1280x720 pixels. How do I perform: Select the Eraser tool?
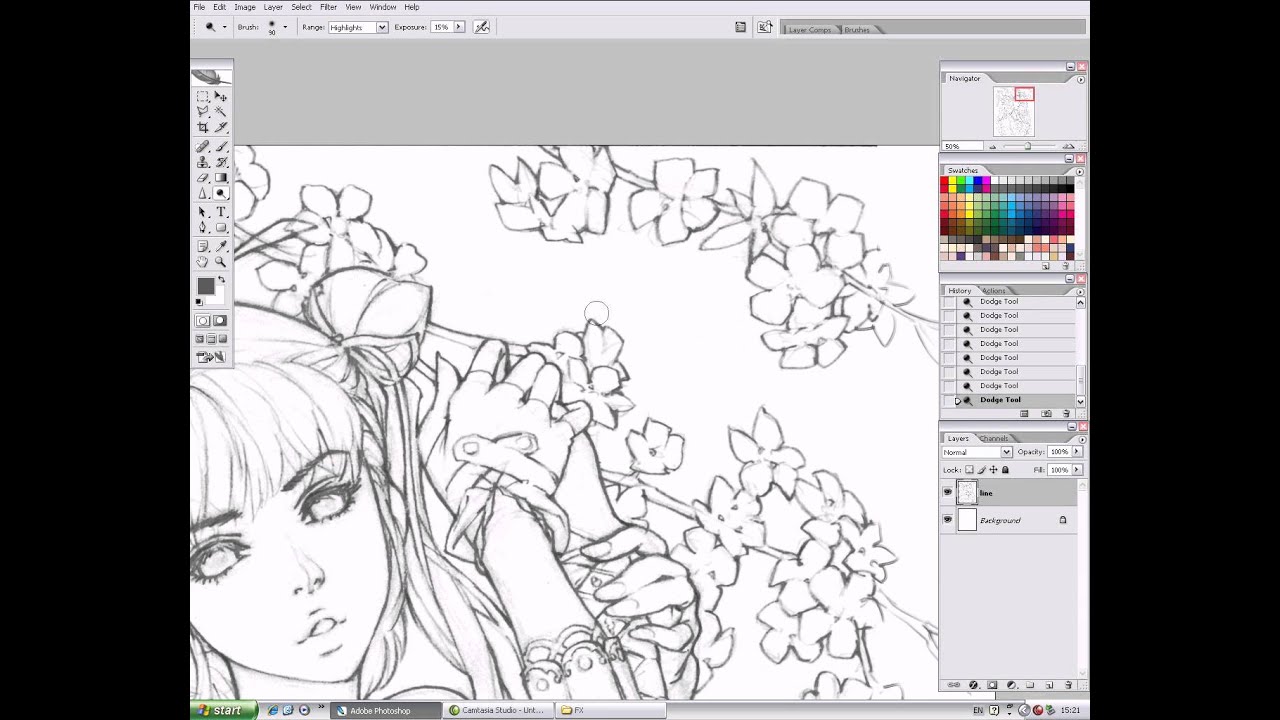click(203, 178)
